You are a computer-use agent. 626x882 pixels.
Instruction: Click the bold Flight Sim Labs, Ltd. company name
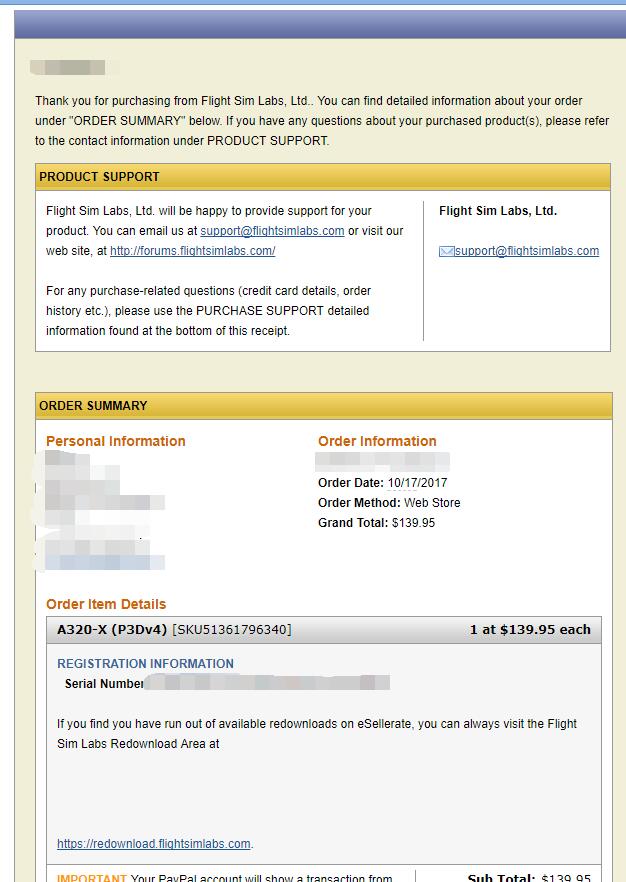pos(498,211)
